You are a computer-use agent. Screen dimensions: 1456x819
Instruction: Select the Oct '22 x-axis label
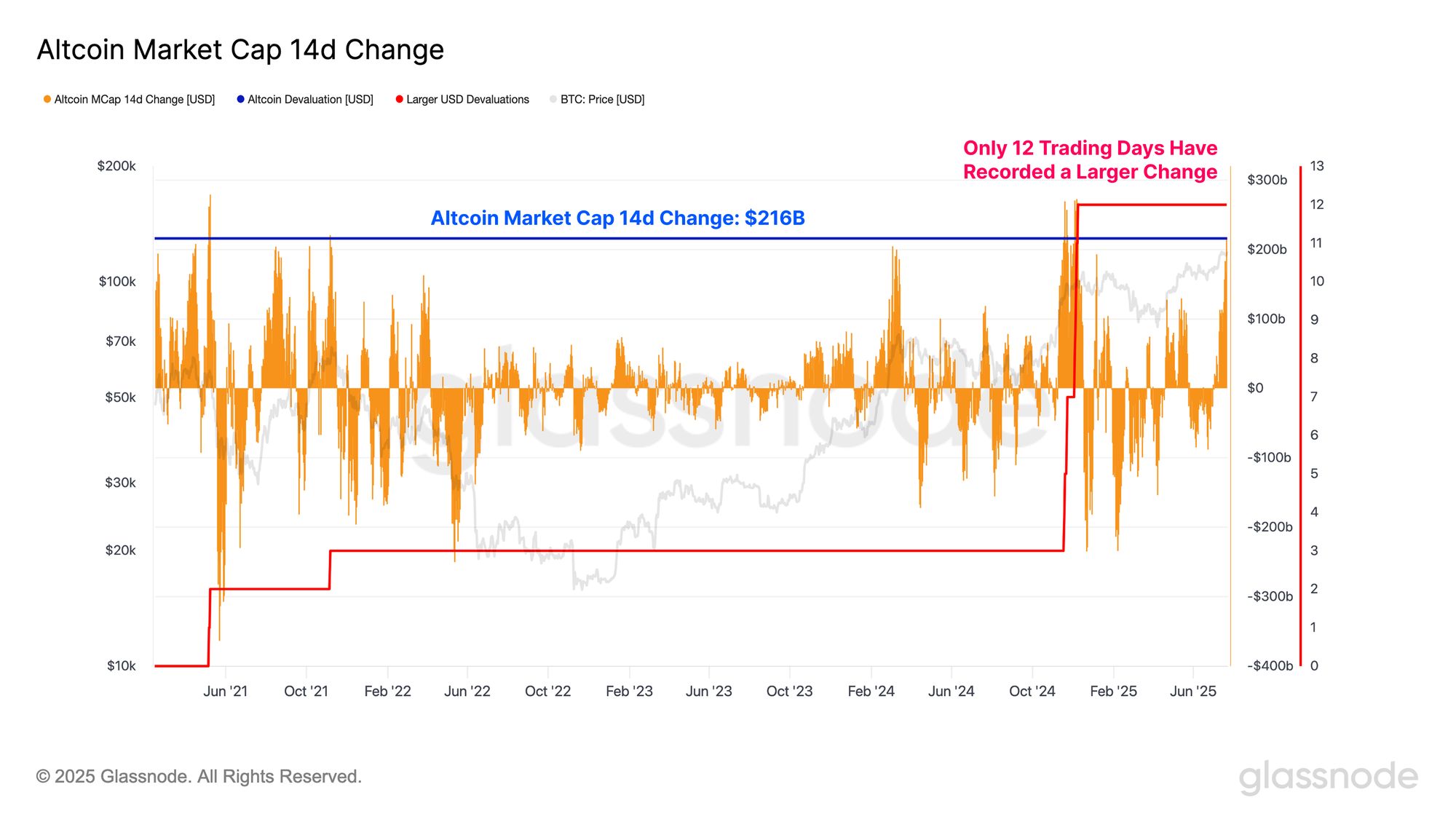coord(547,692)
